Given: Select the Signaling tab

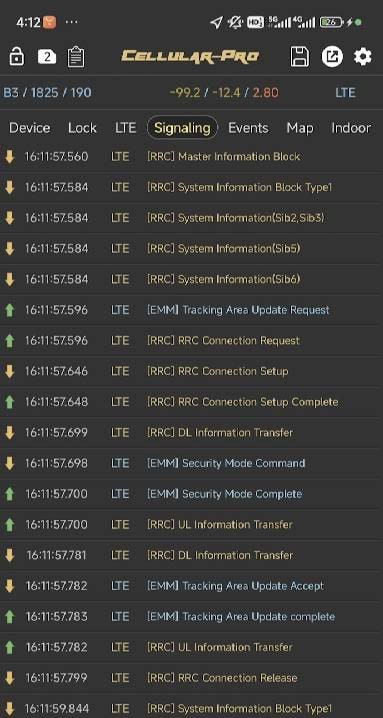Looking at the screenshot, I should pos(182,128).
